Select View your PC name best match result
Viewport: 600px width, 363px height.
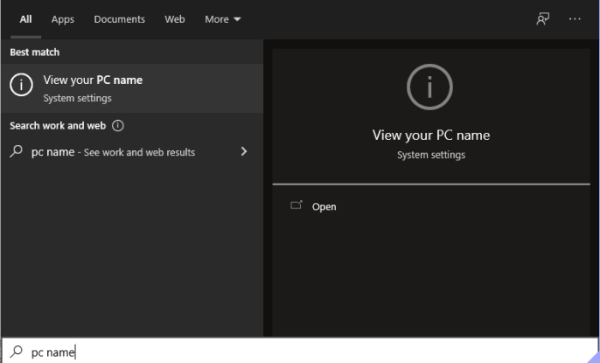pyautogui.click(x=132, y=88)
